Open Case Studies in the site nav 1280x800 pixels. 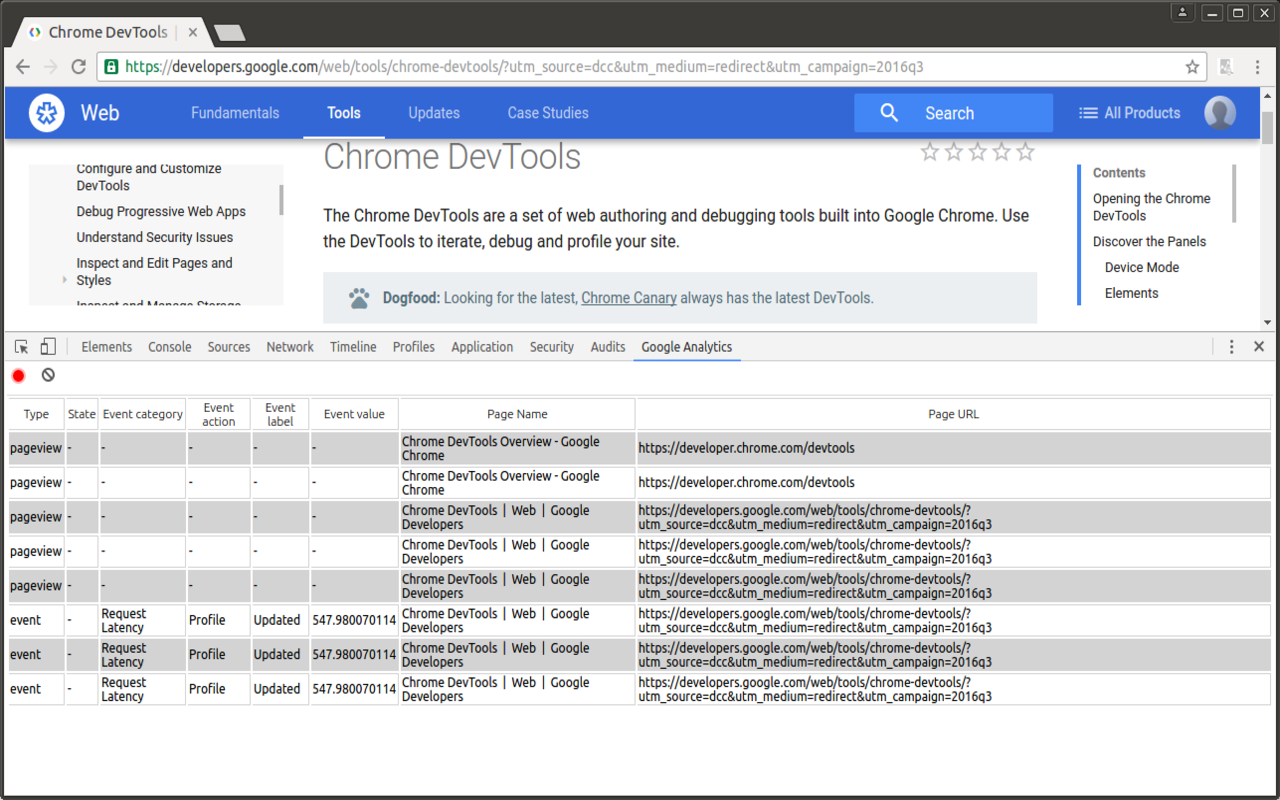(x=548, y=113)
